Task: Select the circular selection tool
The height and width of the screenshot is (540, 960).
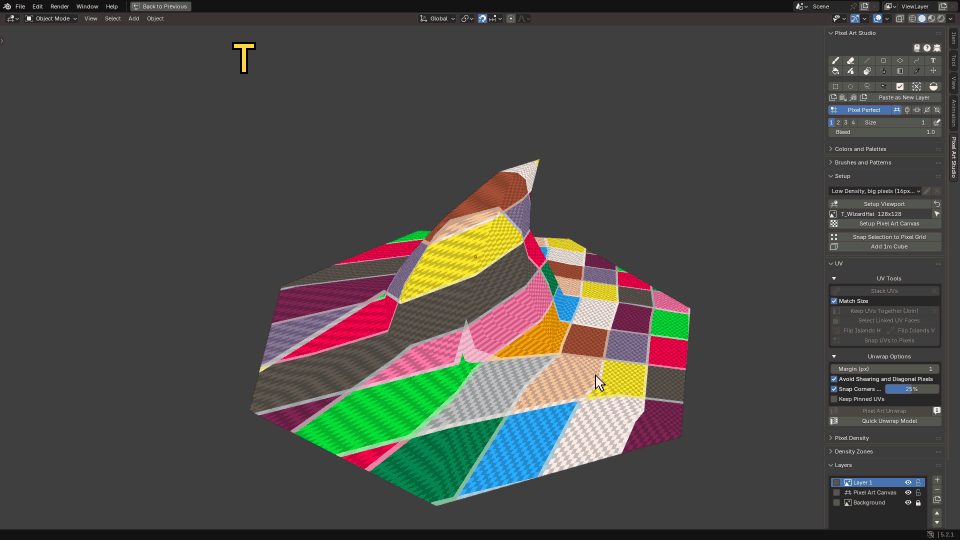Action: point(850,86)
